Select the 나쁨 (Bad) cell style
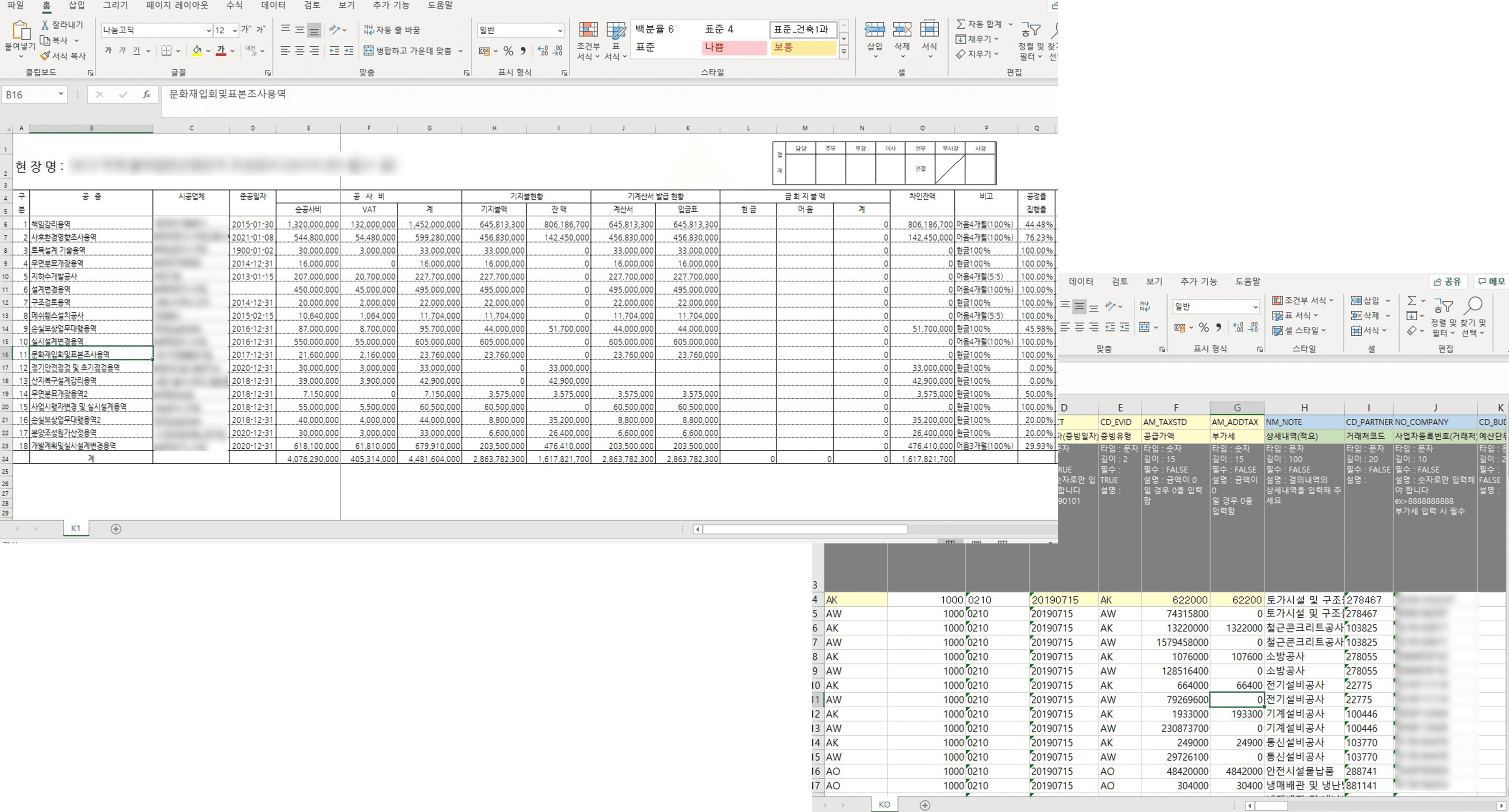 tap(734, 48)
